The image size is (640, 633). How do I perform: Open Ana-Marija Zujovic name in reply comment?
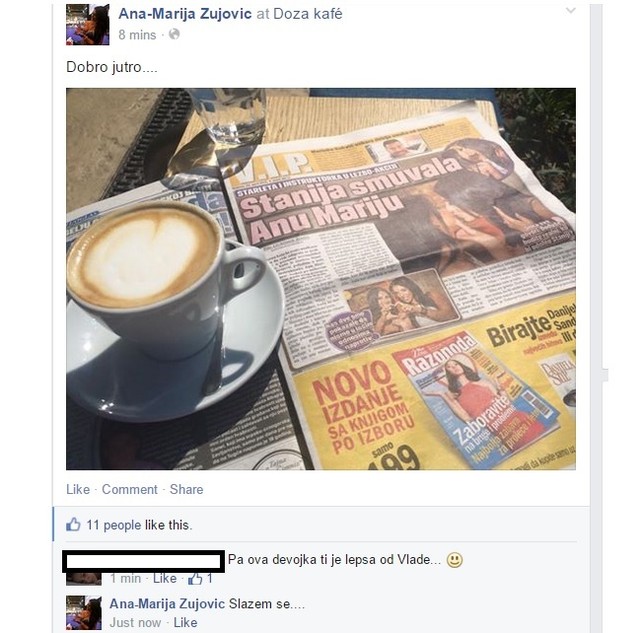tap(167, 604)
